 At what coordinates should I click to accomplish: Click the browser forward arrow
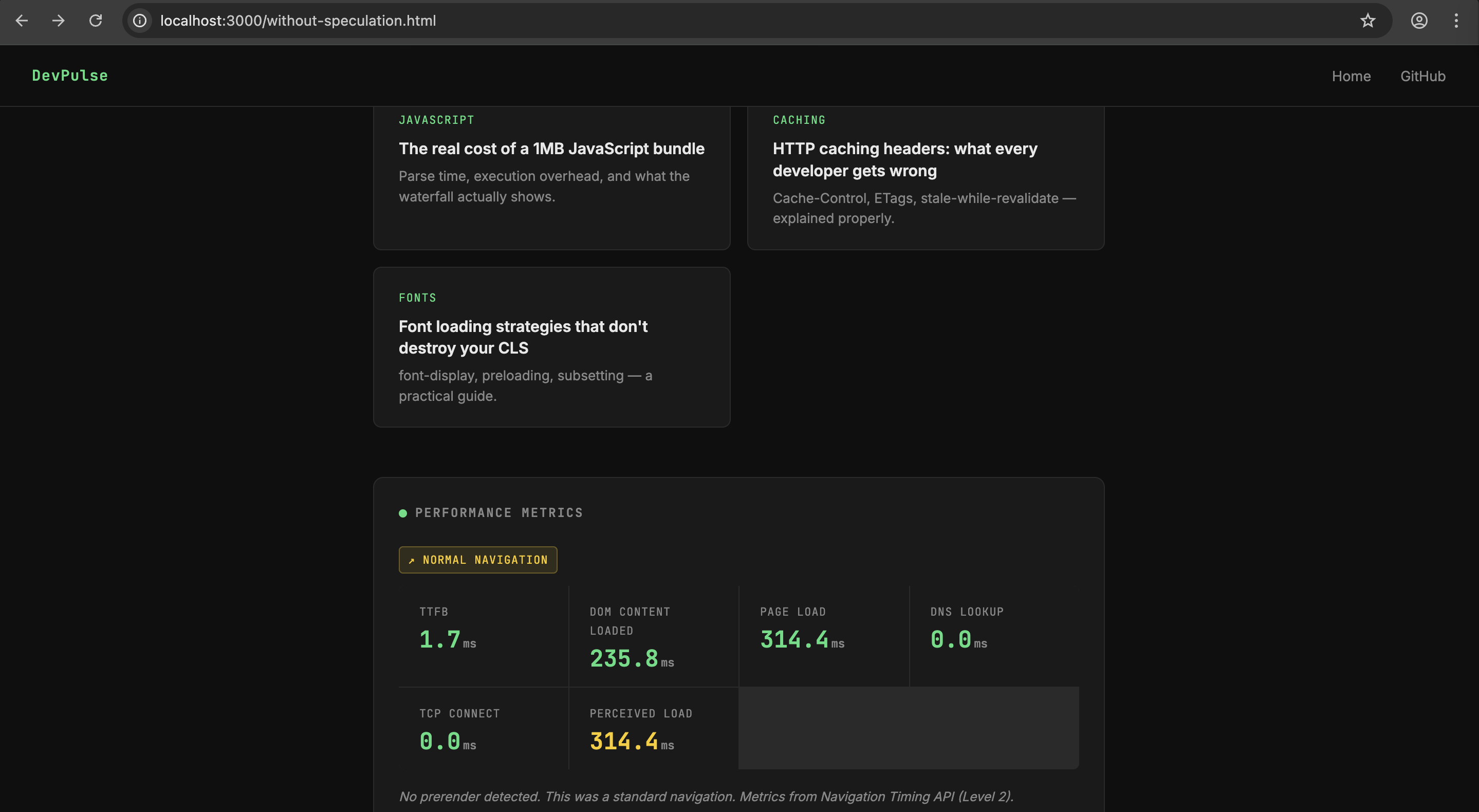click(59, 21)
